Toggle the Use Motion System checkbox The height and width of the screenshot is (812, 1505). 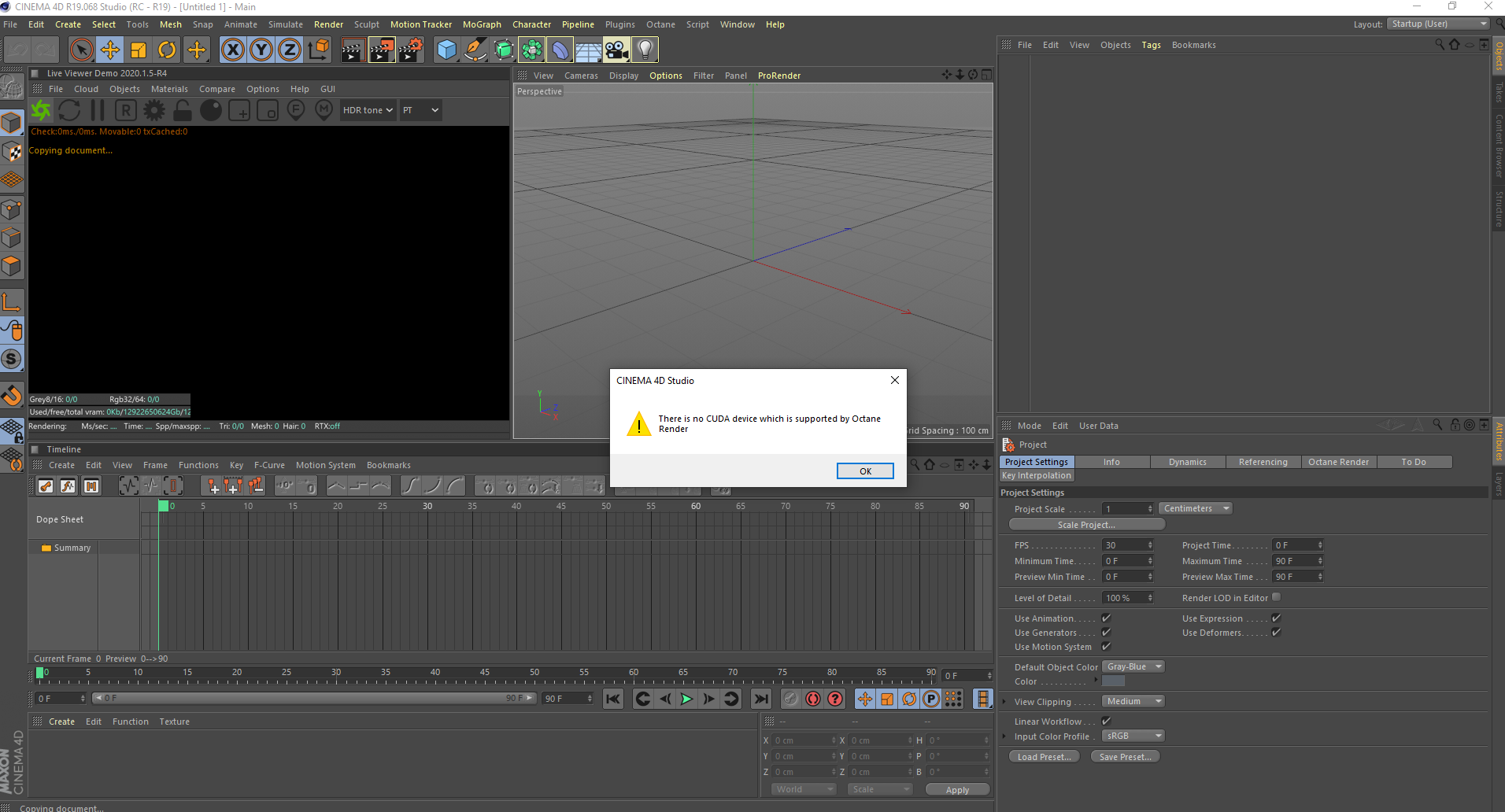click(x=1106, y=647)
